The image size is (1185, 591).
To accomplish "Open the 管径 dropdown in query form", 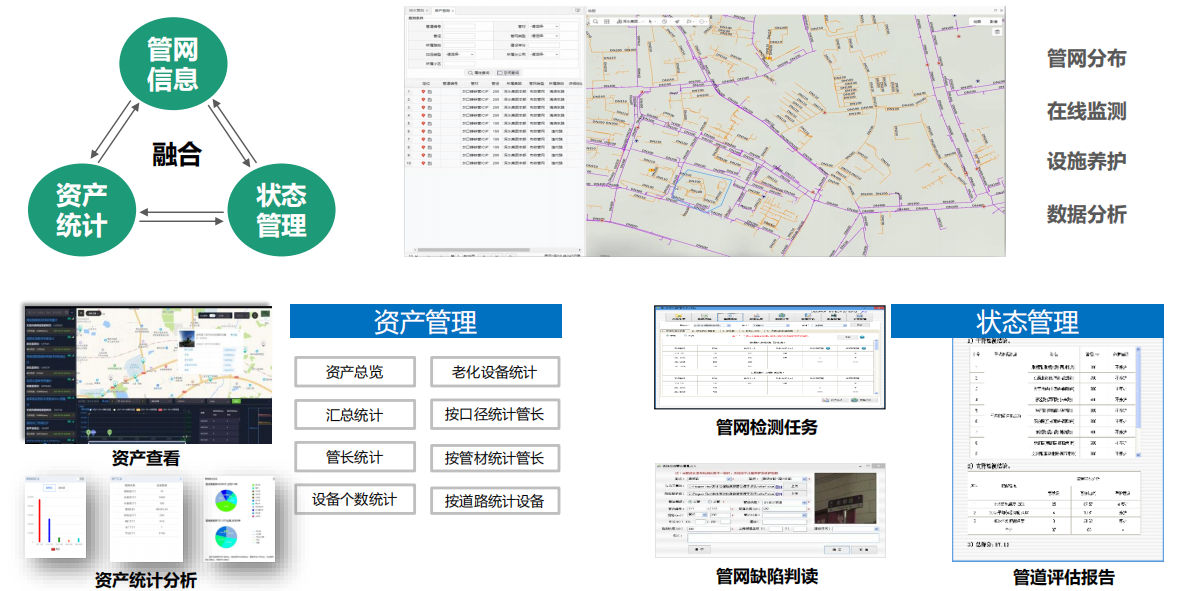I will tap(544, 26).
